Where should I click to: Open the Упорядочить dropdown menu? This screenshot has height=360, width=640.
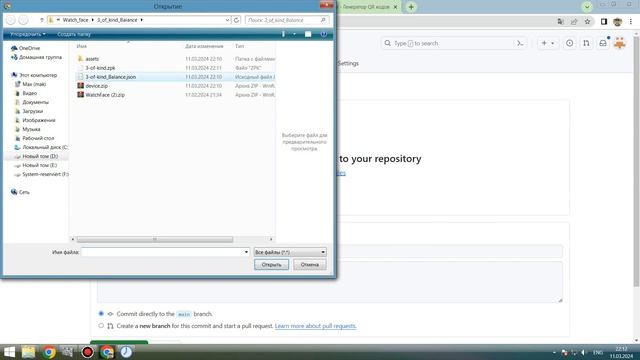[x=28, y=34]
